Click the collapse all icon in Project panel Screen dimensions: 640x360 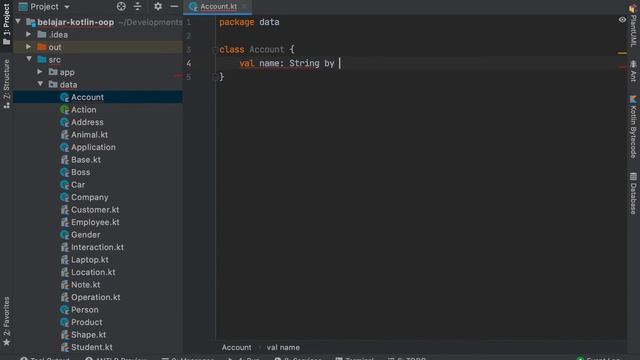(x=138, y=7)
